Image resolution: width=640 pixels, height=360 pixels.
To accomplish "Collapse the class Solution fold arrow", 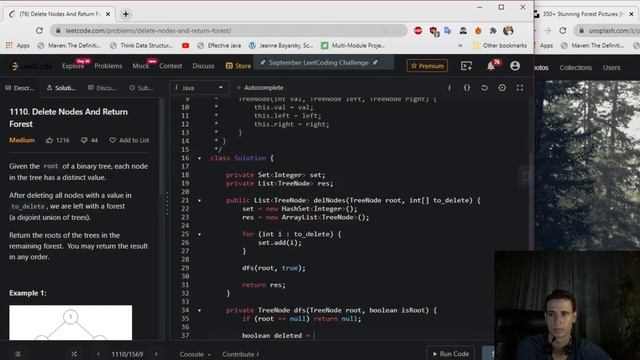I will click(x=199, y=158).
